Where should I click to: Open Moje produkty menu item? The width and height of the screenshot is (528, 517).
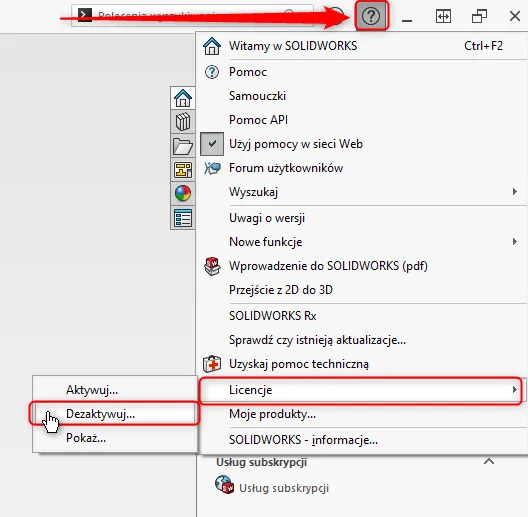[x=362, y=414]
